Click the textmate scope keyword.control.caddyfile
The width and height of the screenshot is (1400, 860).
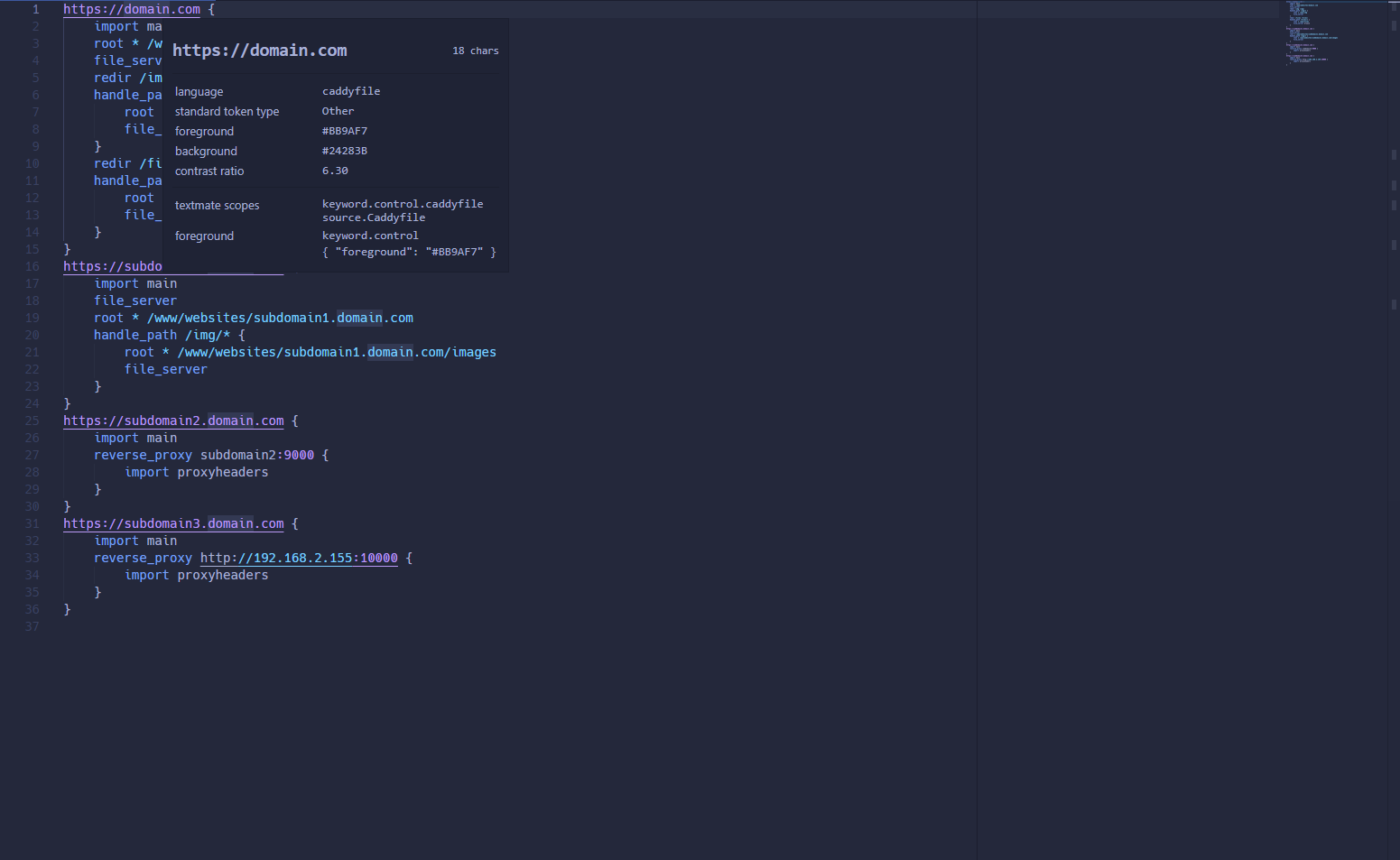point(403,203)
